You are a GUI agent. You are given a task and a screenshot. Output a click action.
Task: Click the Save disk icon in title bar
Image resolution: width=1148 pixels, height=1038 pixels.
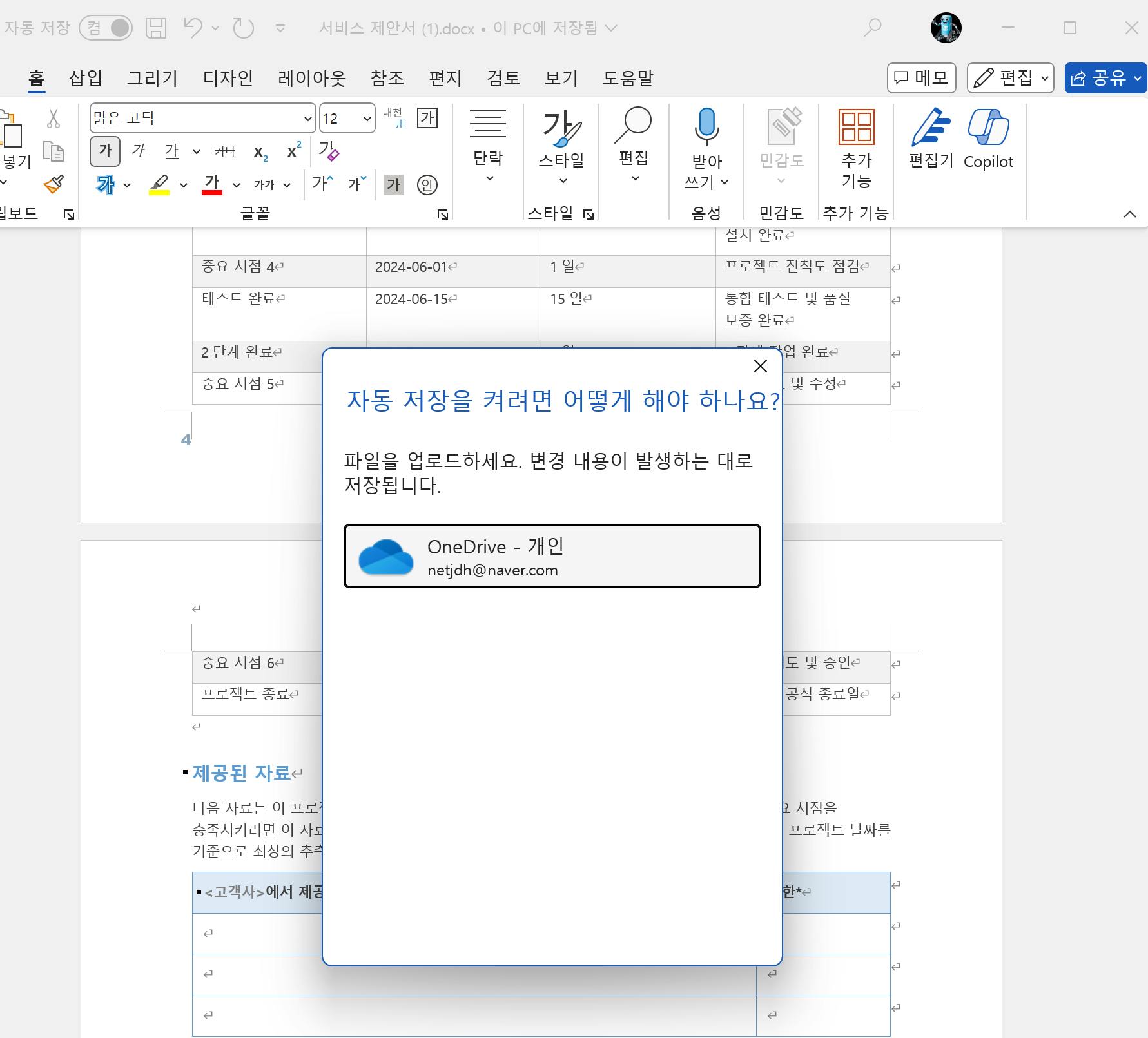tap(156, 28)
